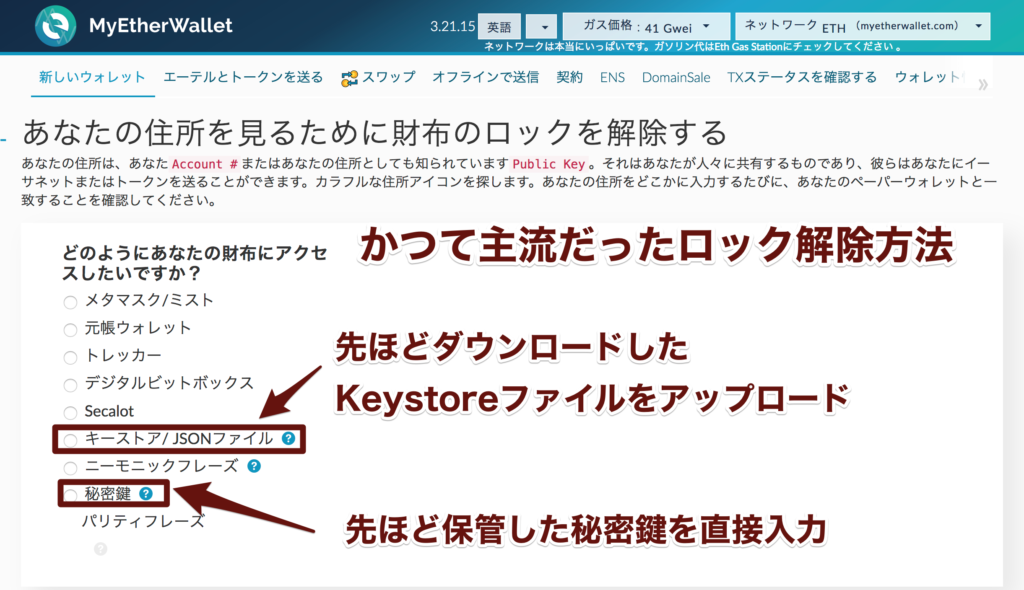Click the version number 3.21.15
The width and height of the screenshot is (1024, 590).
453,26
